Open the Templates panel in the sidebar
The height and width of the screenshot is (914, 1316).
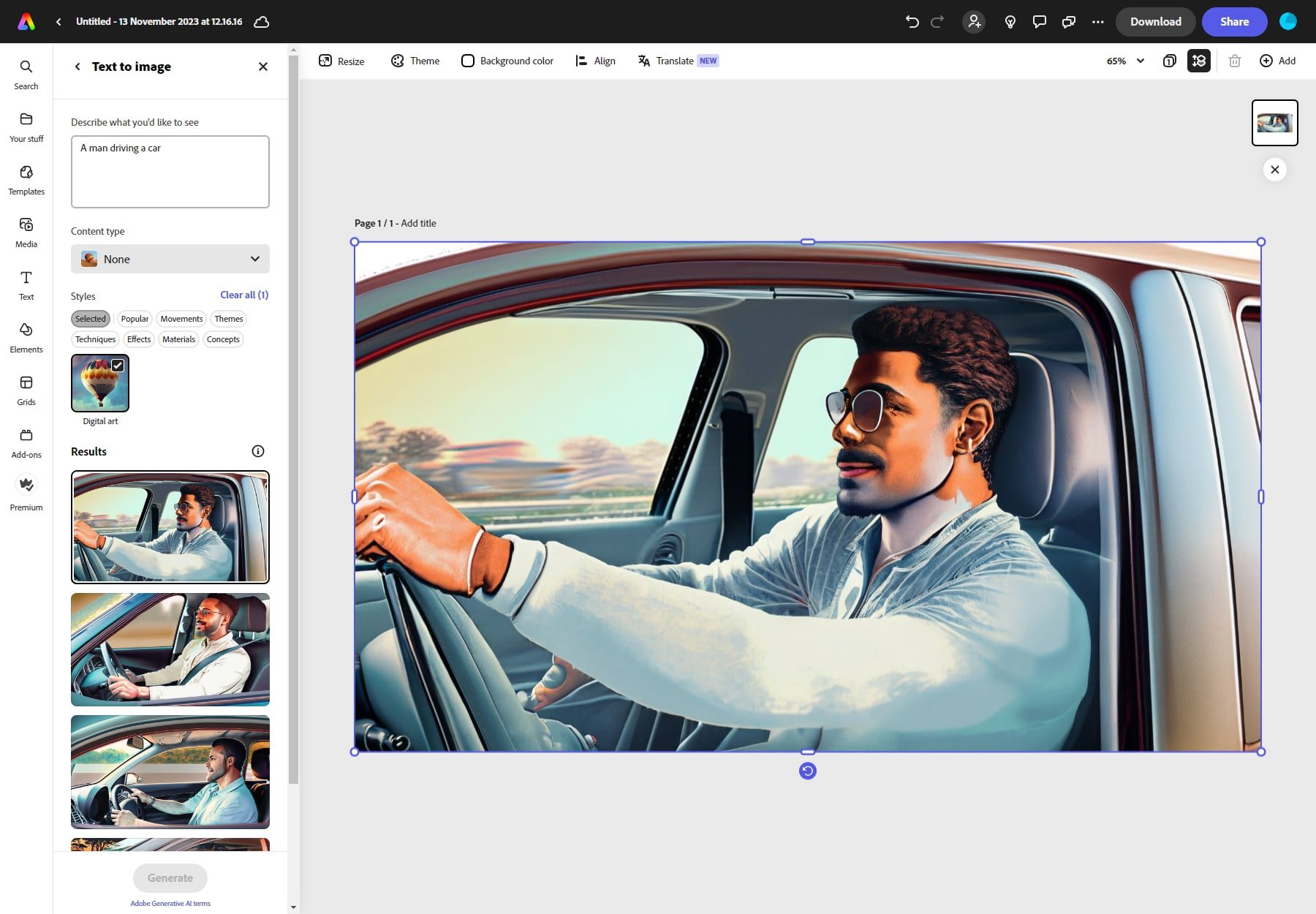(26, 181)
